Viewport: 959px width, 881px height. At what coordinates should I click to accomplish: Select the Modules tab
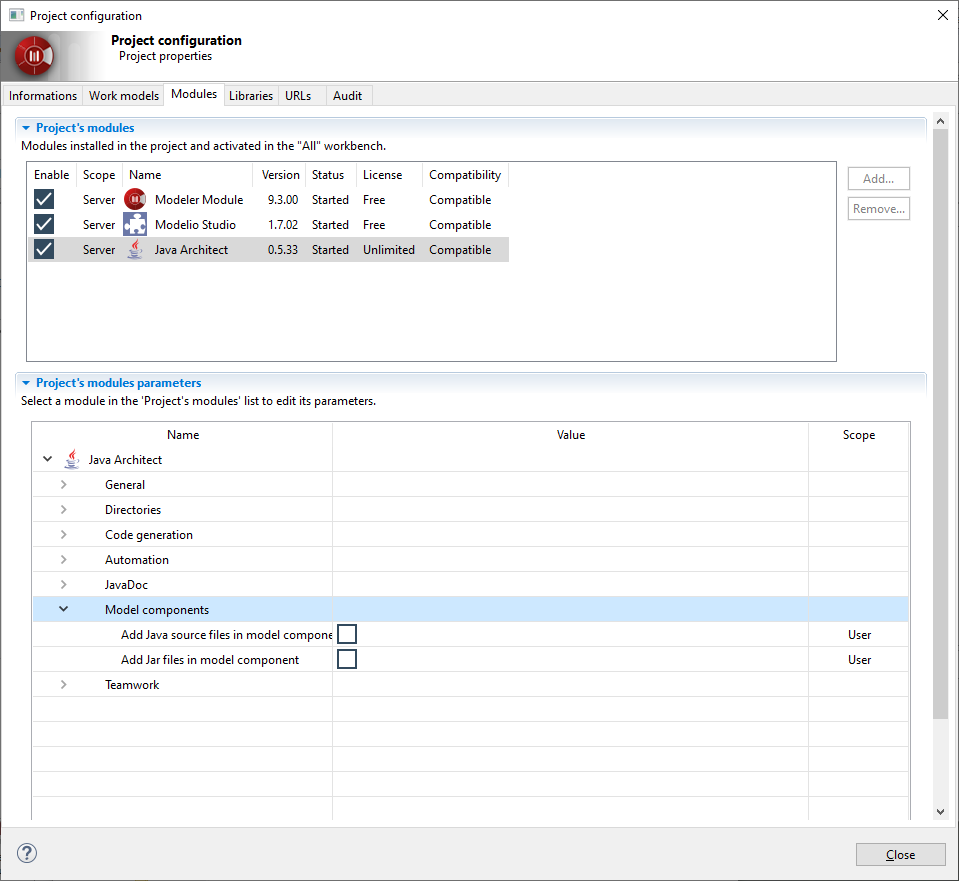[194, 94]
